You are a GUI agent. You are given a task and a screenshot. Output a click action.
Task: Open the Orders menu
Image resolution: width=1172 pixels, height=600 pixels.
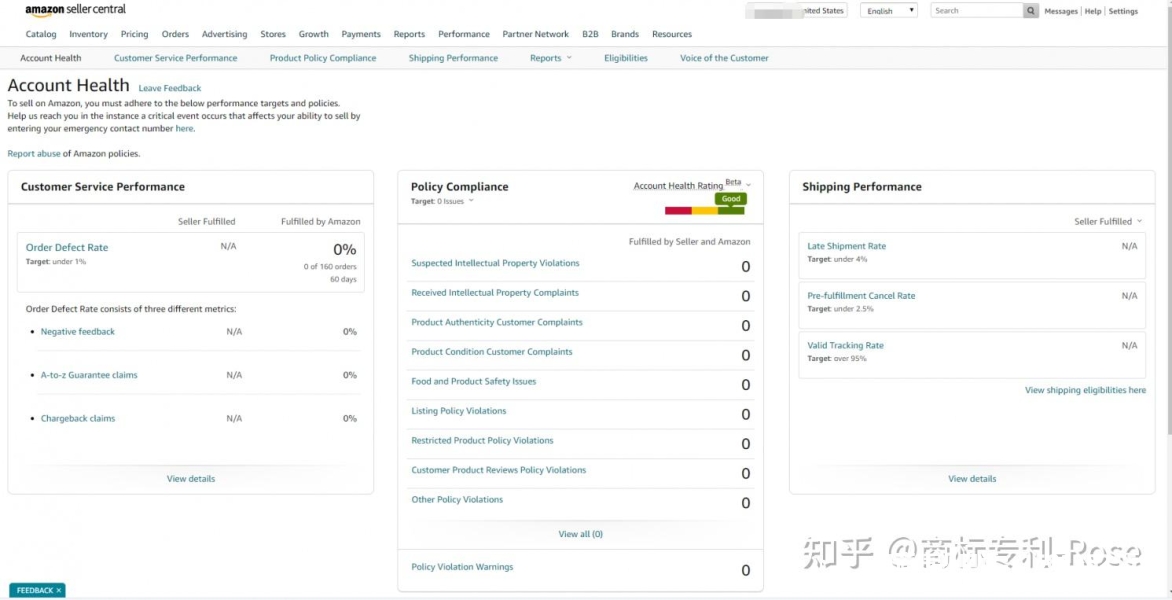pos(176,34)
